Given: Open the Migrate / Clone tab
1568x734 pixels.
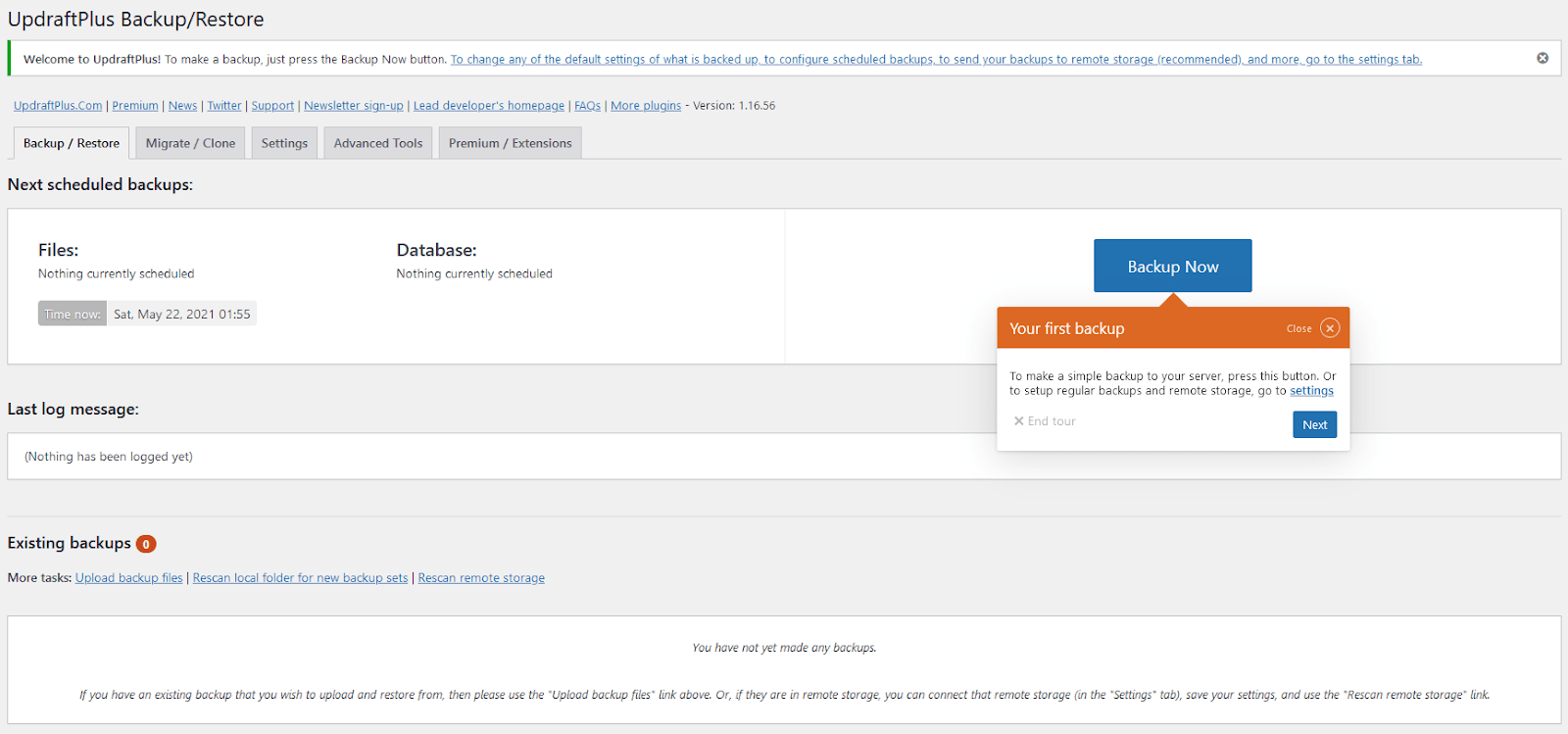Looking at the screenshot, I should point(191,143).
